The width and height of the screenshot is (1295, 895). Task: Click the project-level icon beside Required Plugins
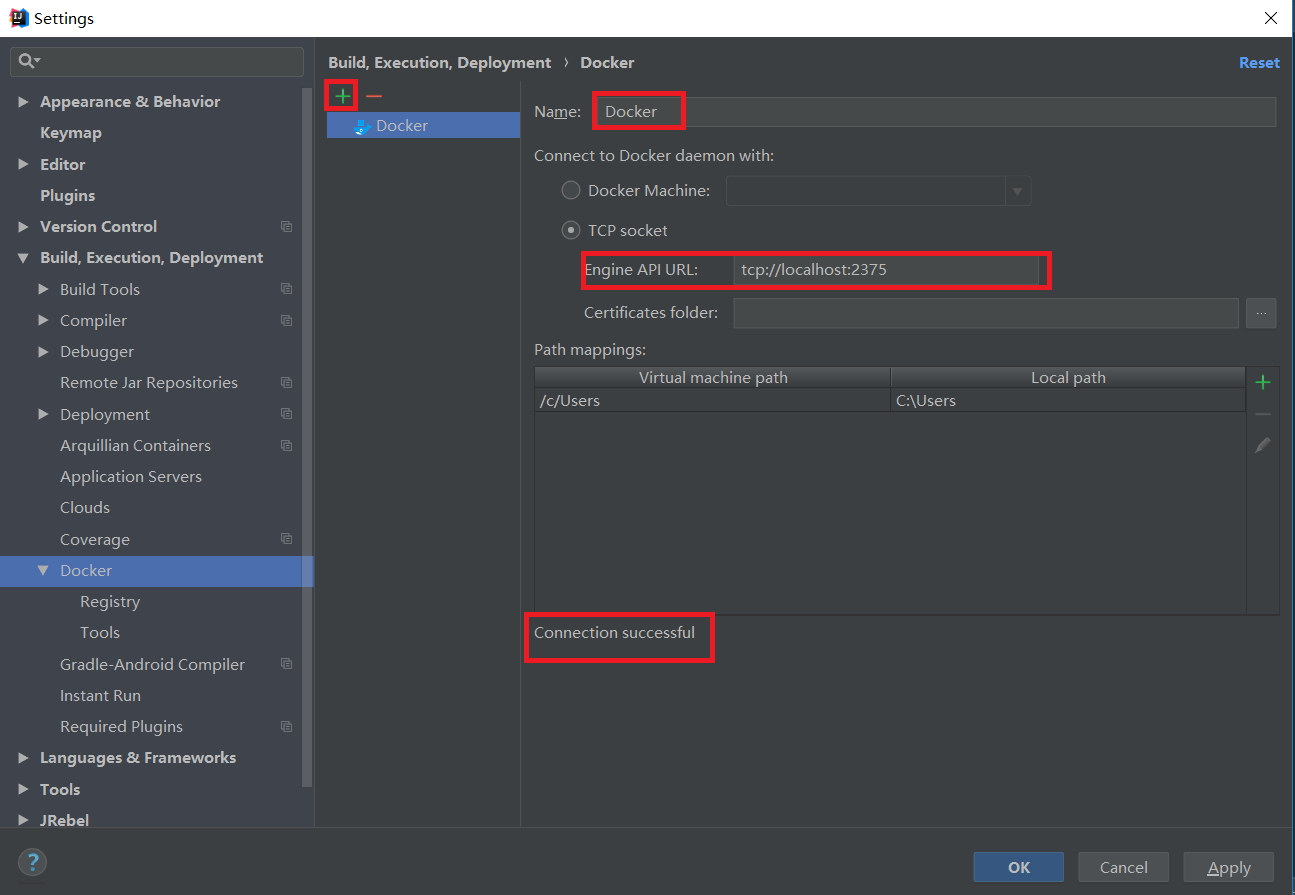(287, 727)
